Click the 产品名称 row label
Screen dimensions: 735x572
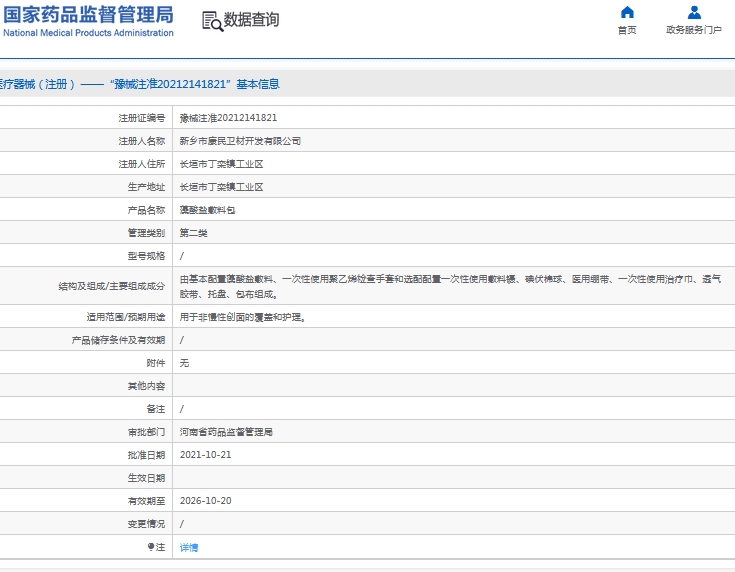click(x=146, y=210)
